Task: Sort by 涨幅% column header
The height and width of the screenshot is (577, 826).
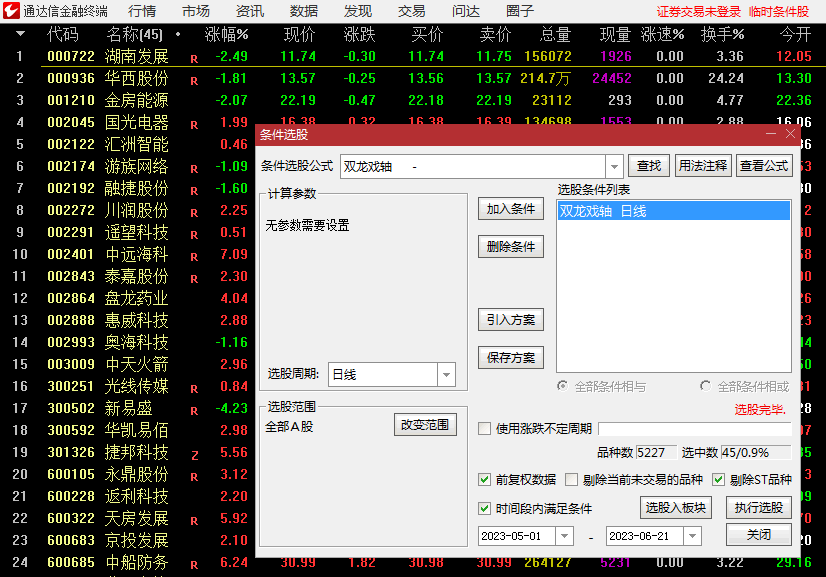Action: [227, 35]
